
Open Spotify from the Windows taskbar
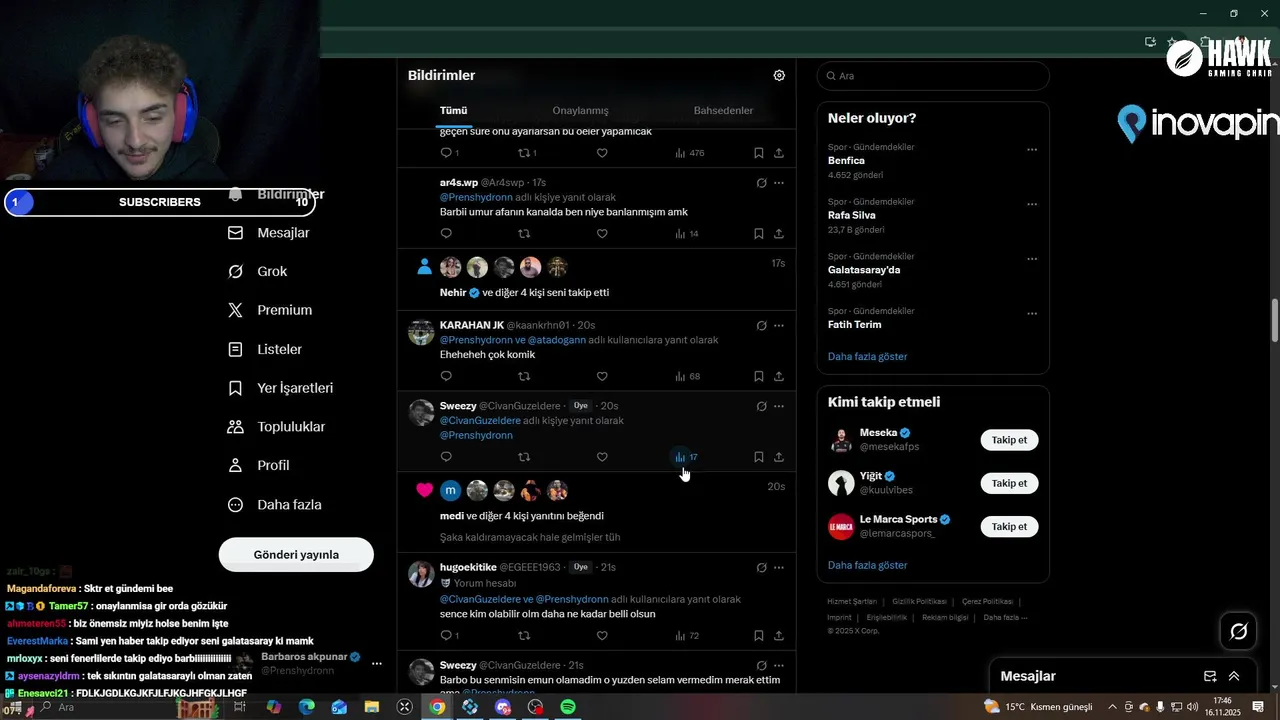pyautogui.click(x=568, y=707)
